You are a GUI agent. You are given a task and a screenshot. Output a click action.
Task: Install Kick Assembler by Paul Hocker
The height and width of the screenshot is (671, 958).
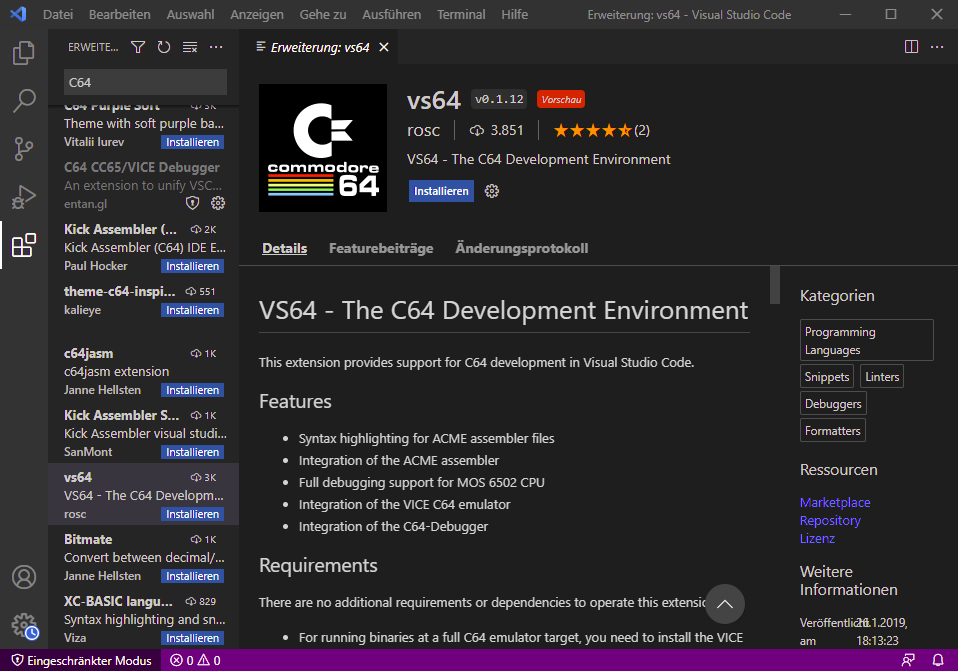point(192,266)
